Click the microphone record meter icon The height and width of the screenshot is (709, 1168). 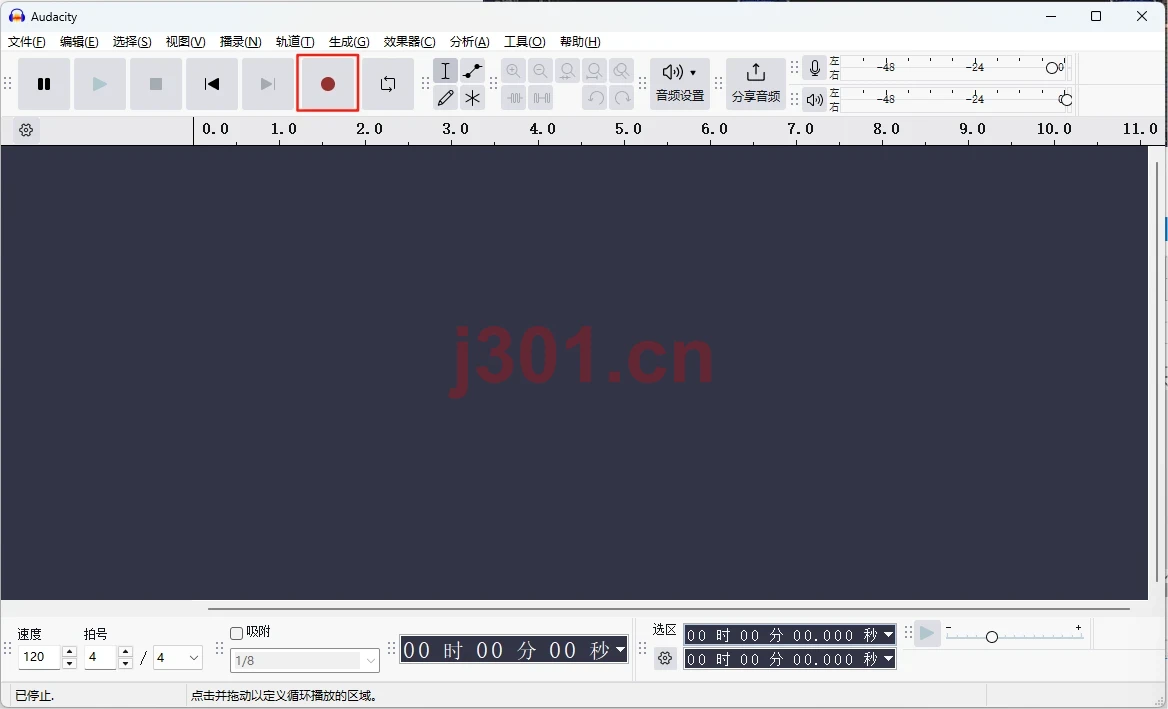point(815,69)
